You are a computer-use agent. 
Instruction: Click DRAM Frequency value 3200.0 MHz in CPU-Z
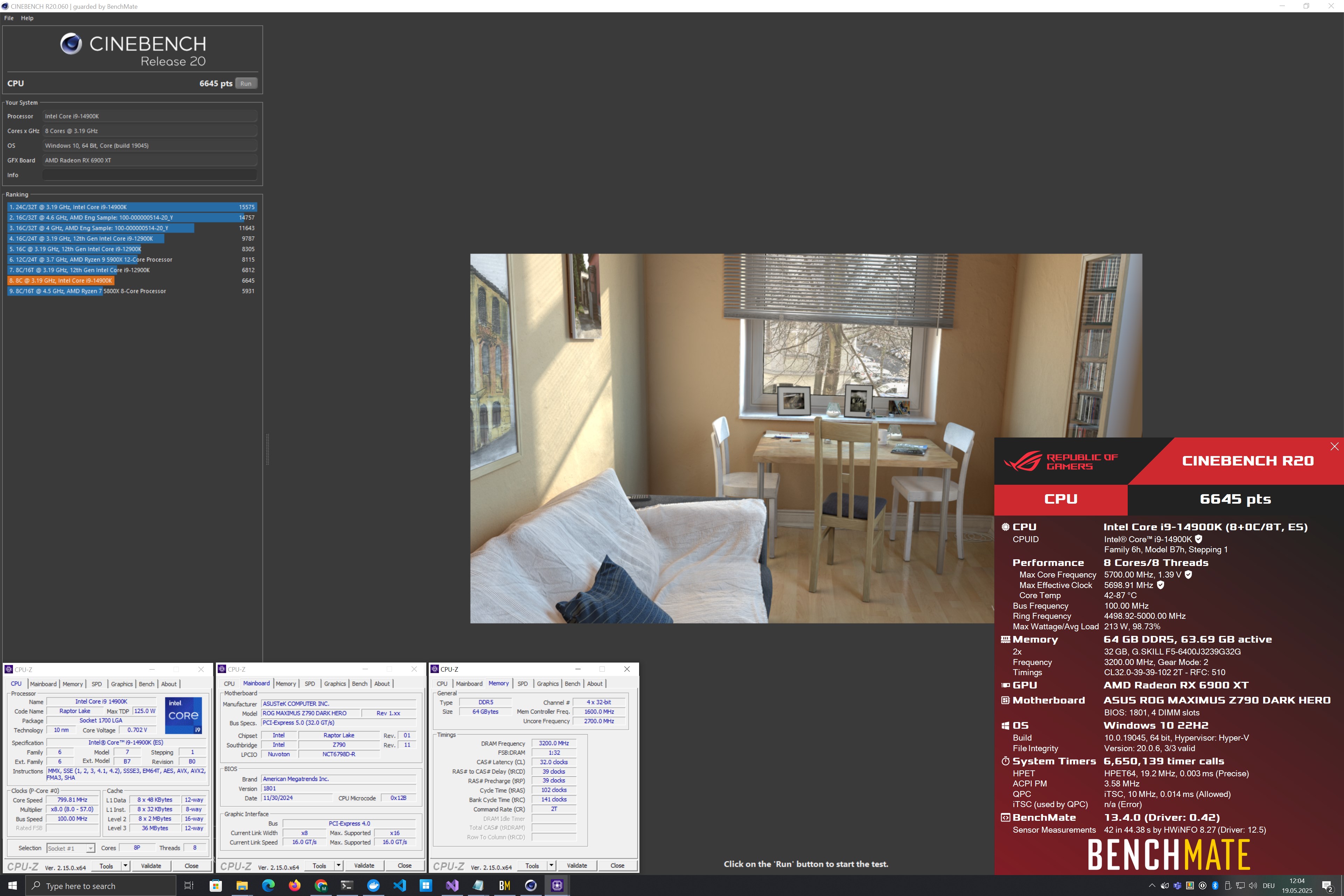[554, 743]
